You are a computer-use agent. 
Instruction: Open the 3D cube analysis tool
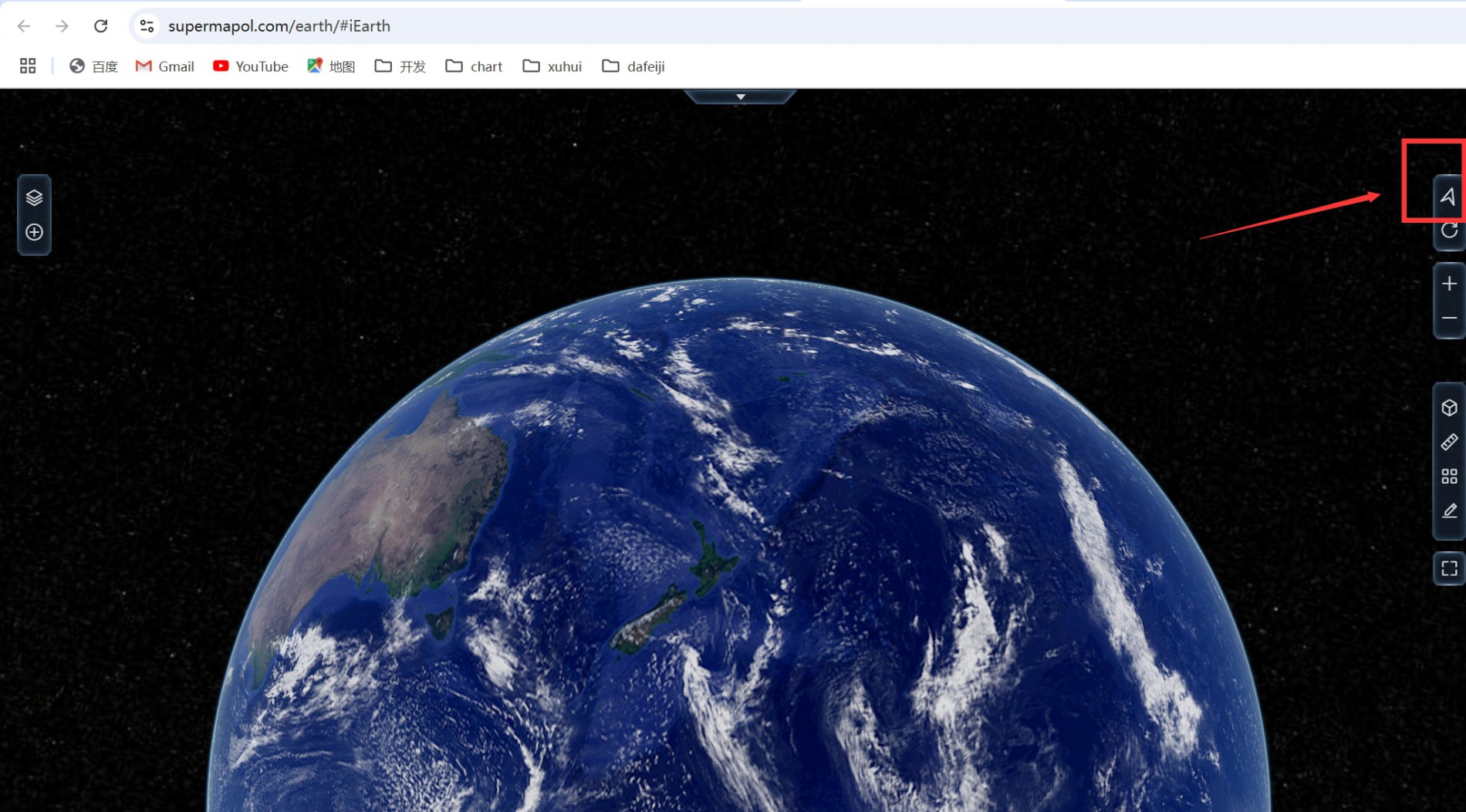click(1449, 408)
